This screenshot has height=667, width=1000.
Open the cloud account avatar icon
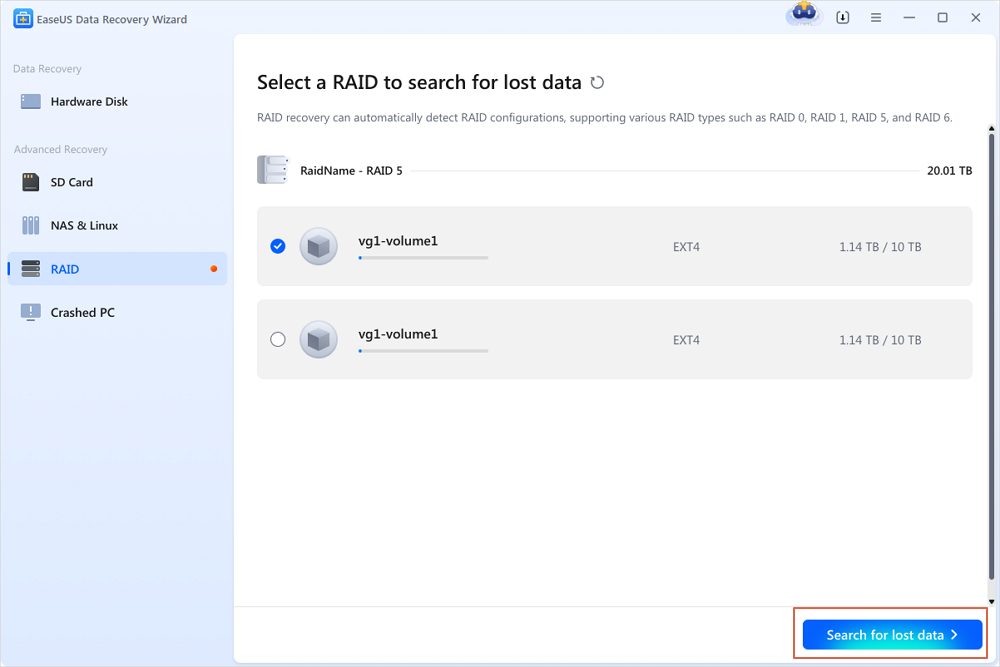pos(804,15)
